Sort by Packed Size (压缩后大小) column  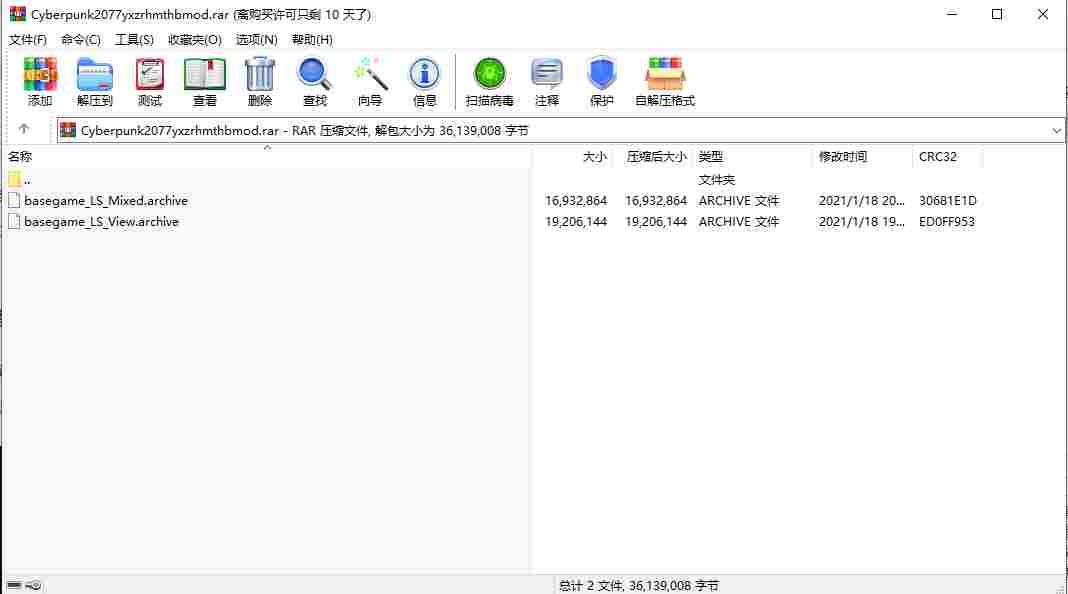[x=656, y=156]
